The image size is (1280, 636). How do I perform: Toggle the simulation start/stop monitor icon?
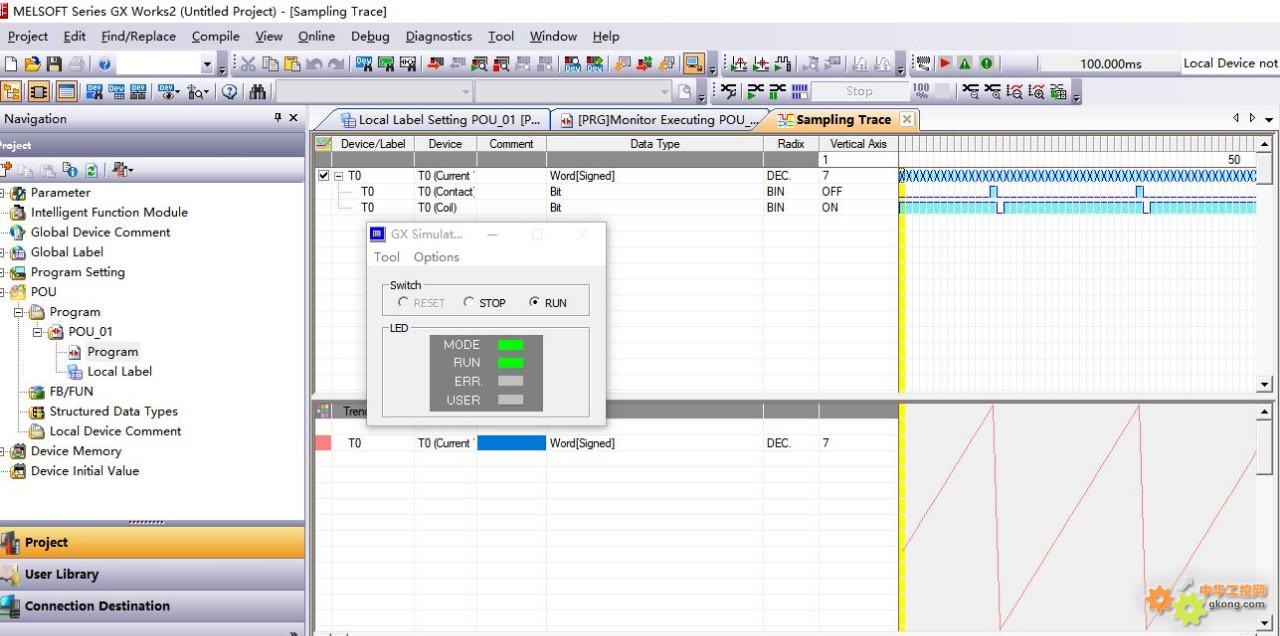tap(693, 64)
